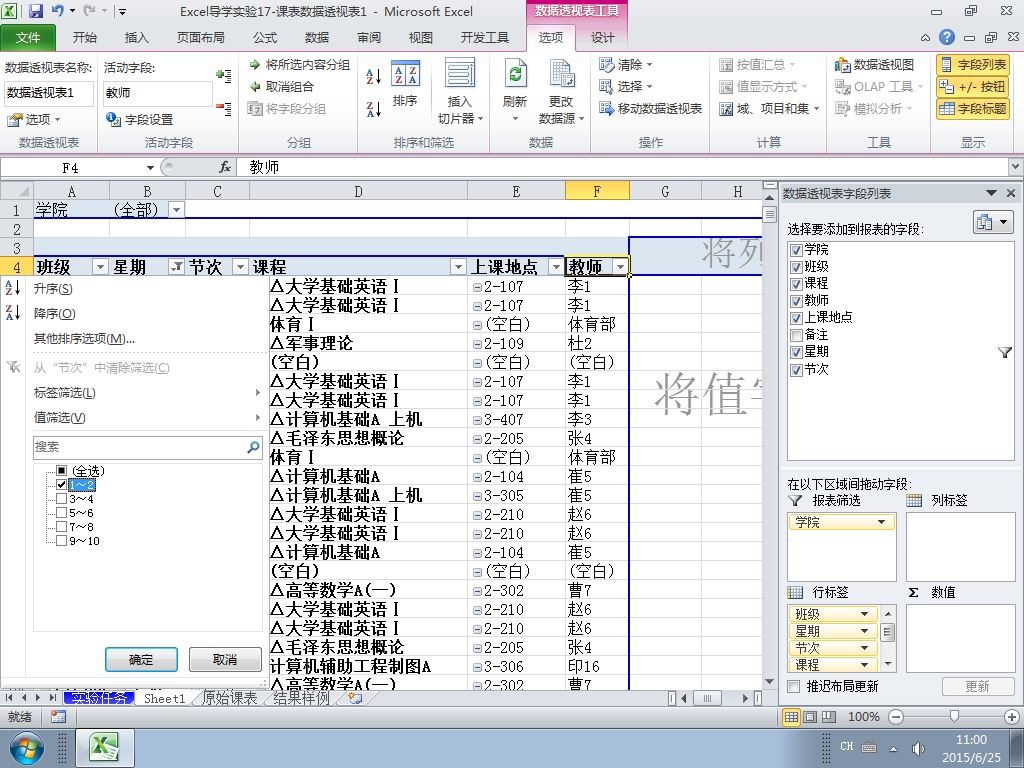Check the 5~6 filter checkbox
The width and height of the screenshot is (1024, 768).
click(61, 513)
